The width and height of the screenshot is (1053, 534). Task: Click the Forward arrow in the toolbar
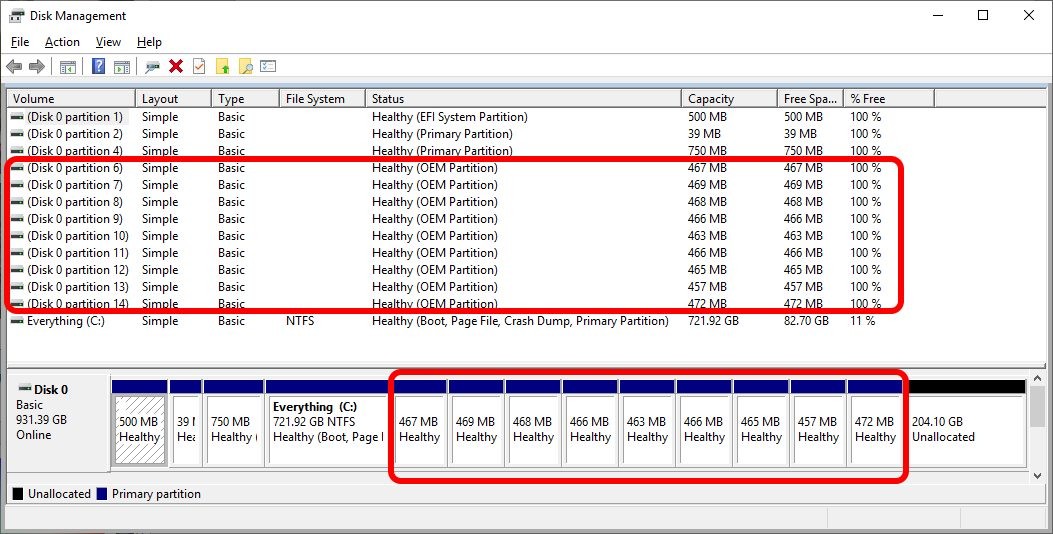point(36,67)
